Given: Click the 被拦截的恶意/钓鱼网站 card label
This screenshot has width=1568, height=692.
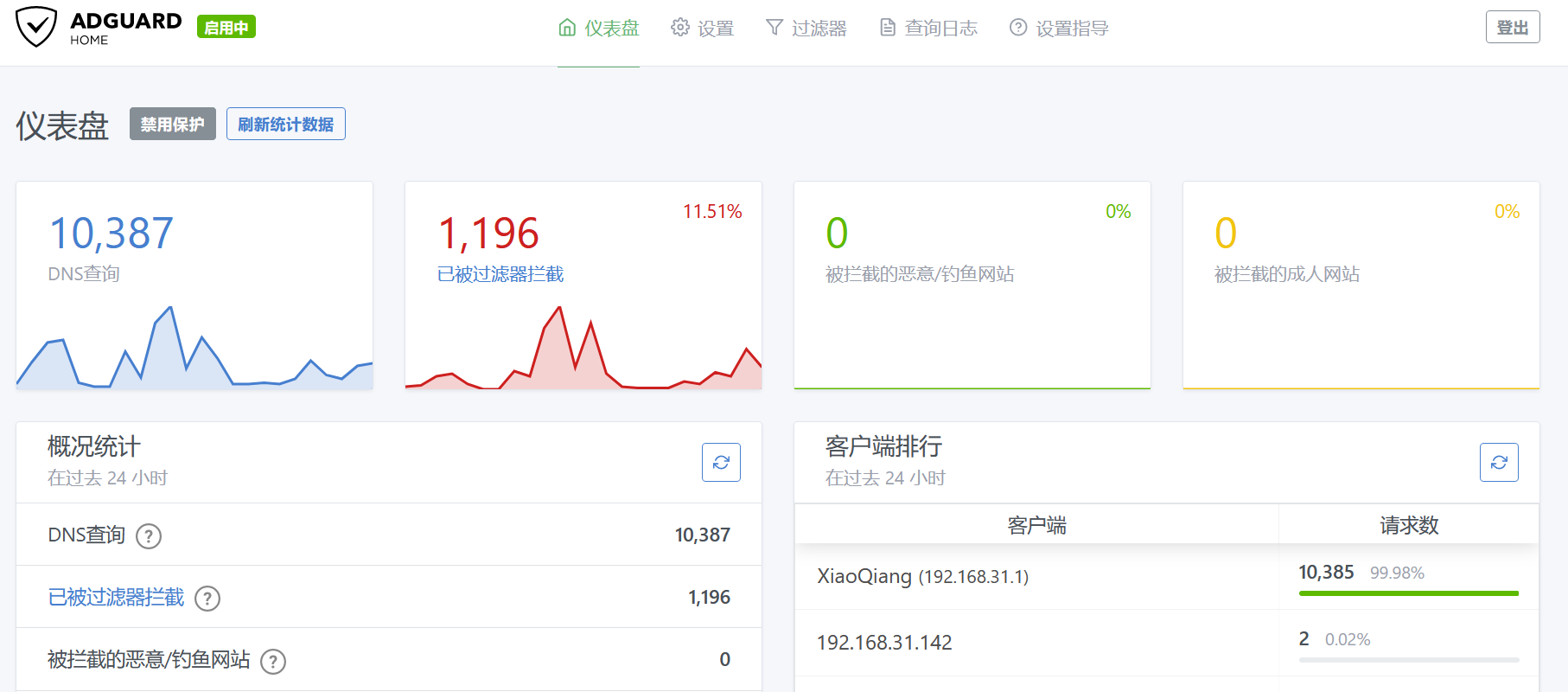Looking at the screenshot, I should tap(920, 274).
